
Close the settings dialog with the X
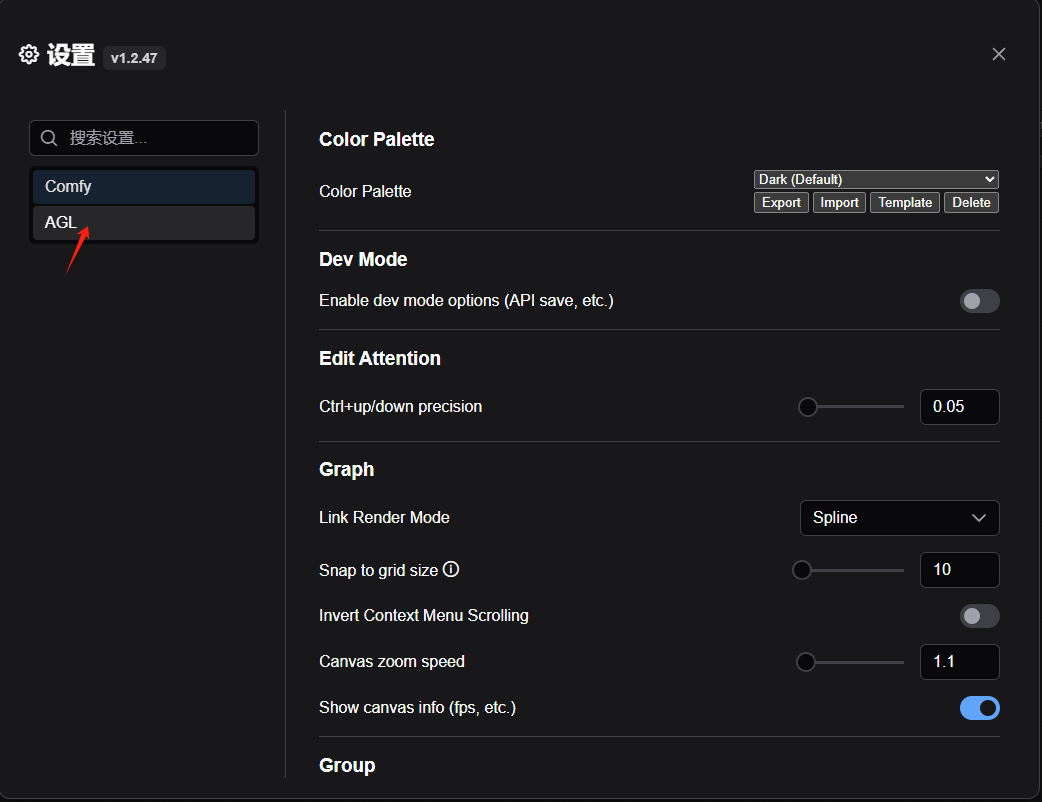click(998, 54)
